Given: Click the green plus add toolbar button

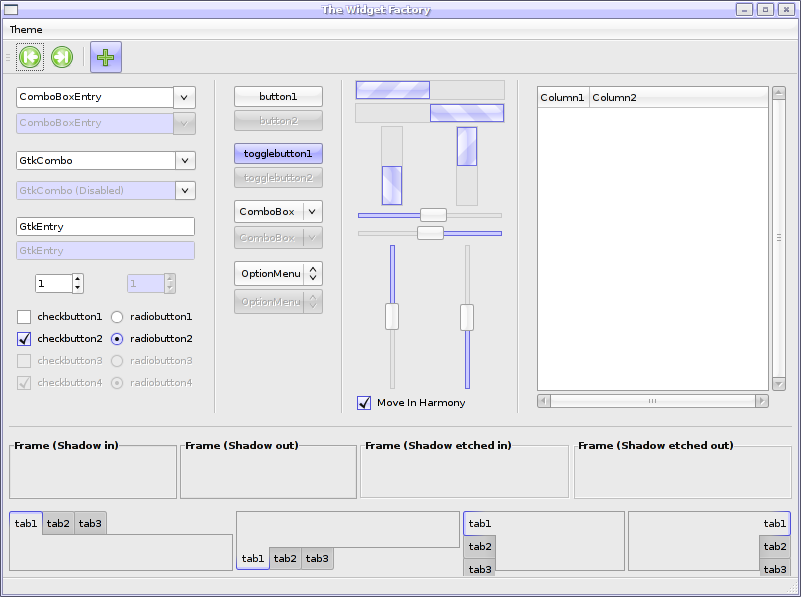Looking at the screenshot, I should coord(106,57).
